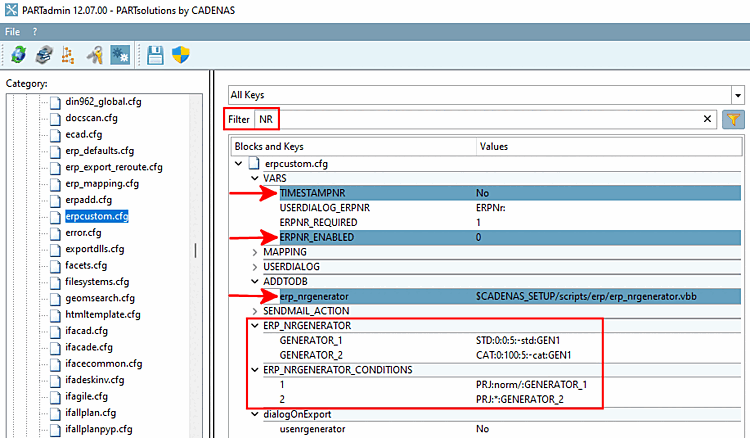The width and height of the screenshot is (750, 438).
Task: Click the refresh globe toolbar icon
Action: [x=19, y=55]
